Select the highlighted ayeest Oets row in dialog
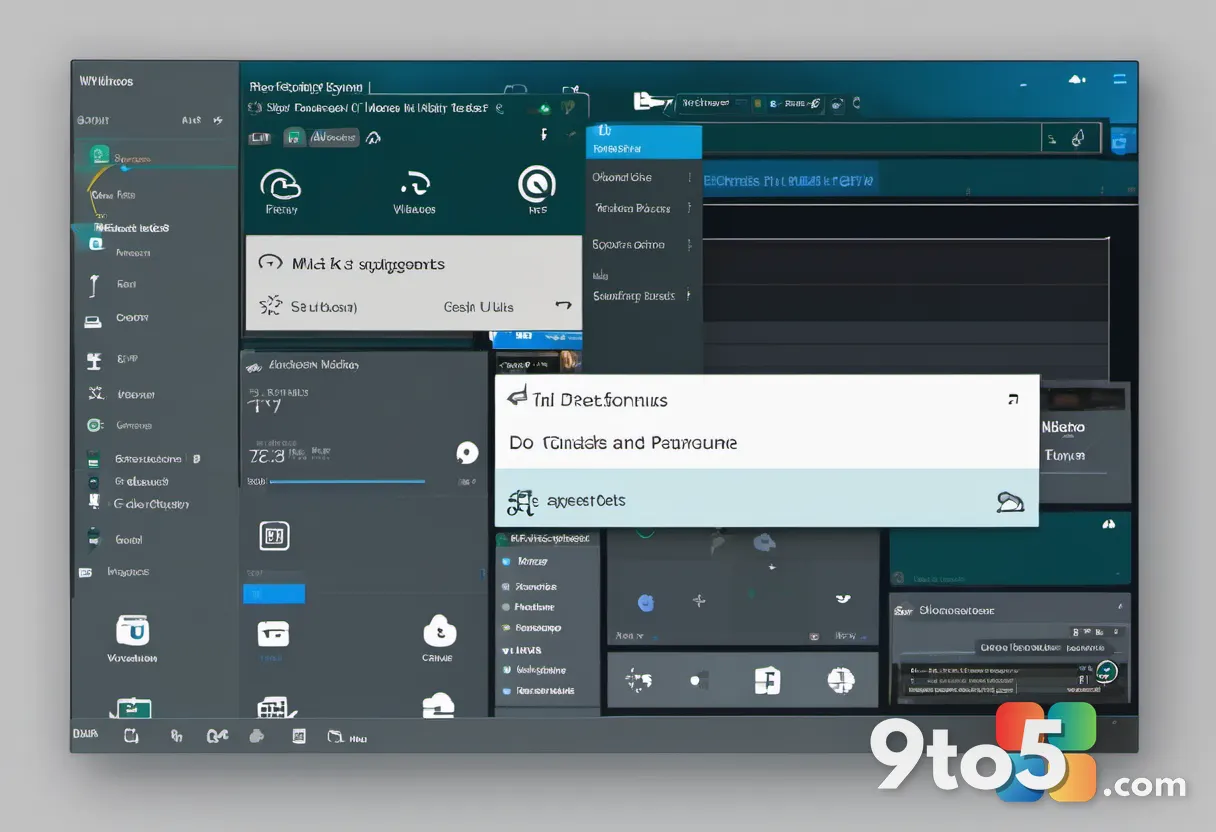The width and height of the screenshot is (1216, 832). coord(767,498)
